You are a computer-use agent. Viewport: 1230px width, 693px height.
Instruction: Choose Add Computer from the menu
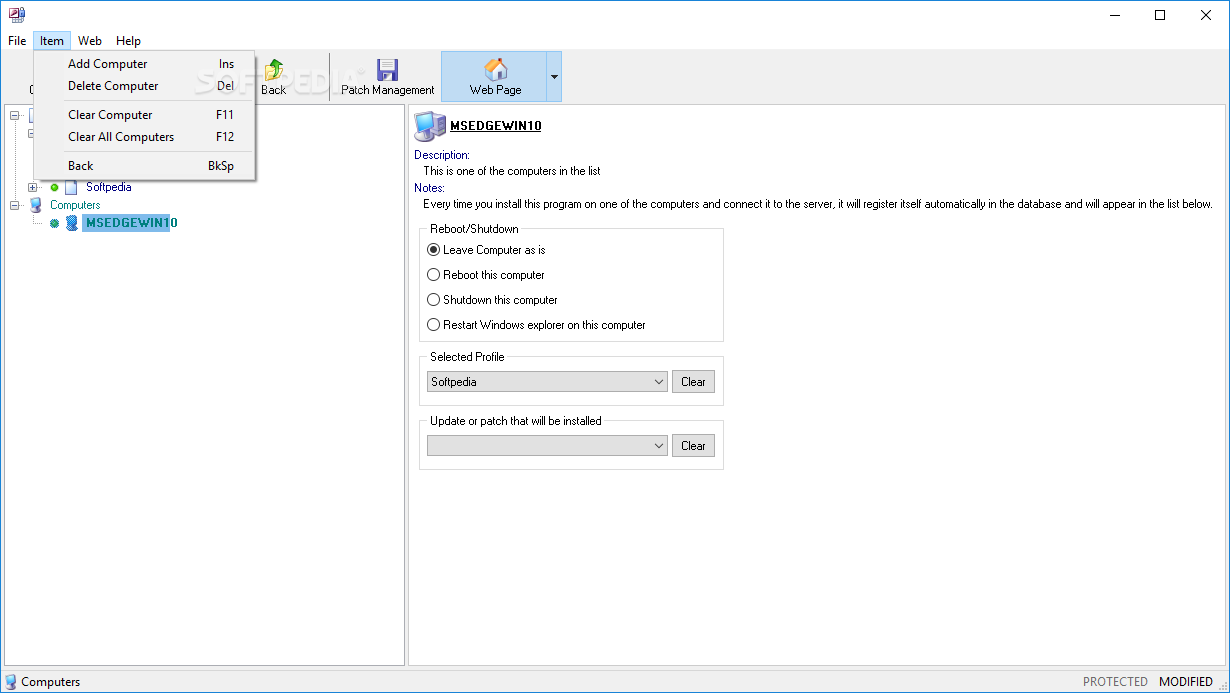pos(145,64)
